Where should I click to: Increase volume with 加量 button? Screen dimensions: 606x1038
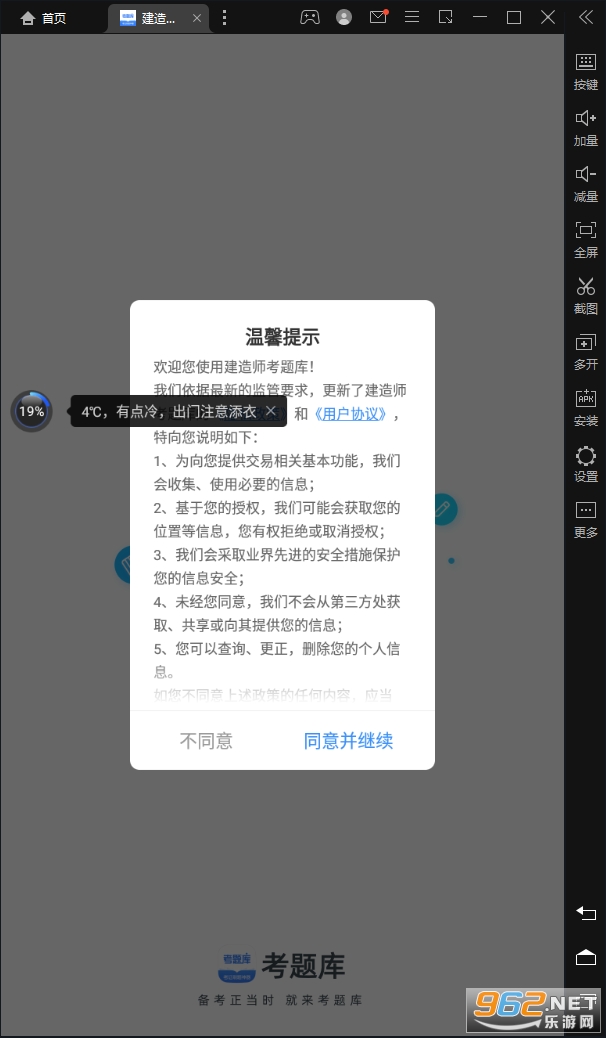pos(585,128)
